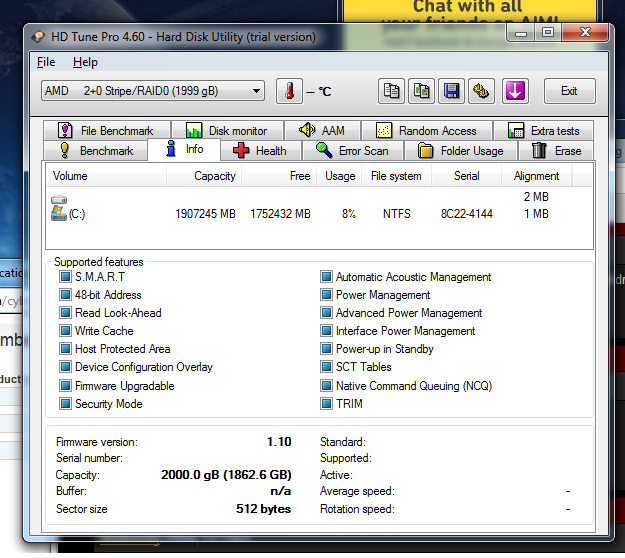Click the copy text to clipboard icon
This screenshot has height=558, width=625.
(391, 91)
